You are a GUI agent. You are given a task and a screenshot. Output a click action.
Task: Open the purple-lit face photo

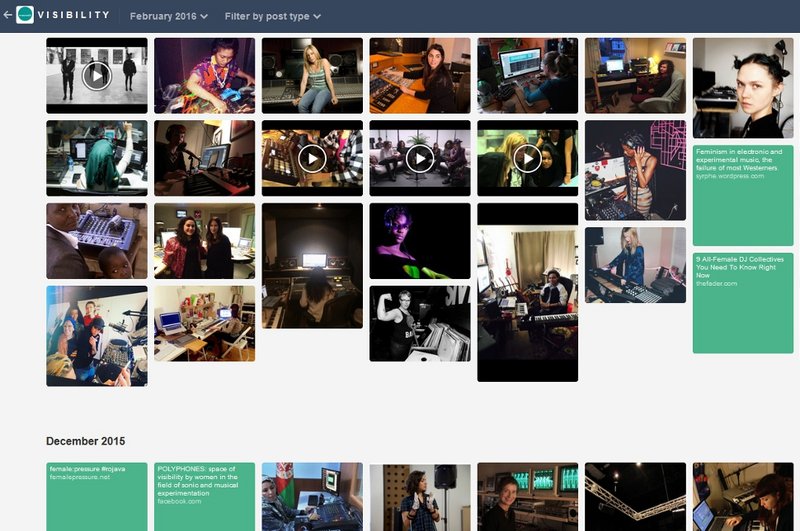[x=420, y=241]
